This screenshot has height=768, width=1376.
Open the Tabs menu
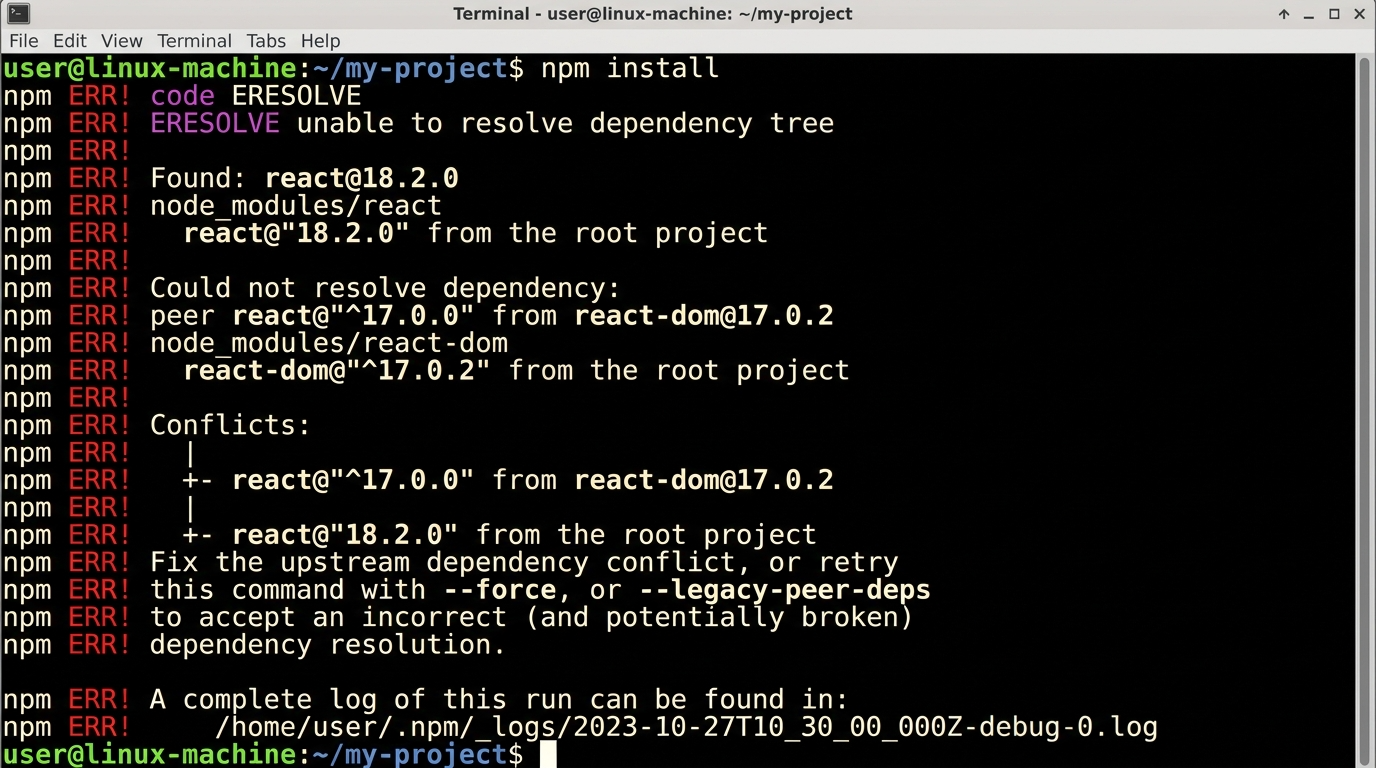pyautogui.click(x=266, y=41)
